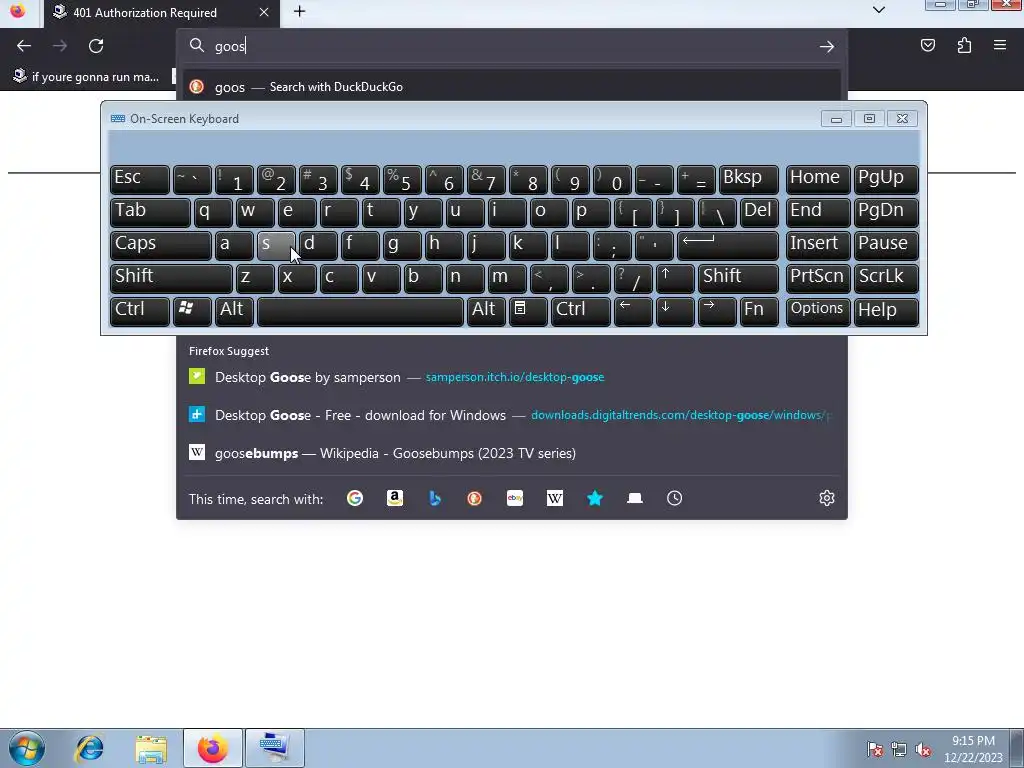Click the Tab key on the keyboard

click(x=150, y=212)
